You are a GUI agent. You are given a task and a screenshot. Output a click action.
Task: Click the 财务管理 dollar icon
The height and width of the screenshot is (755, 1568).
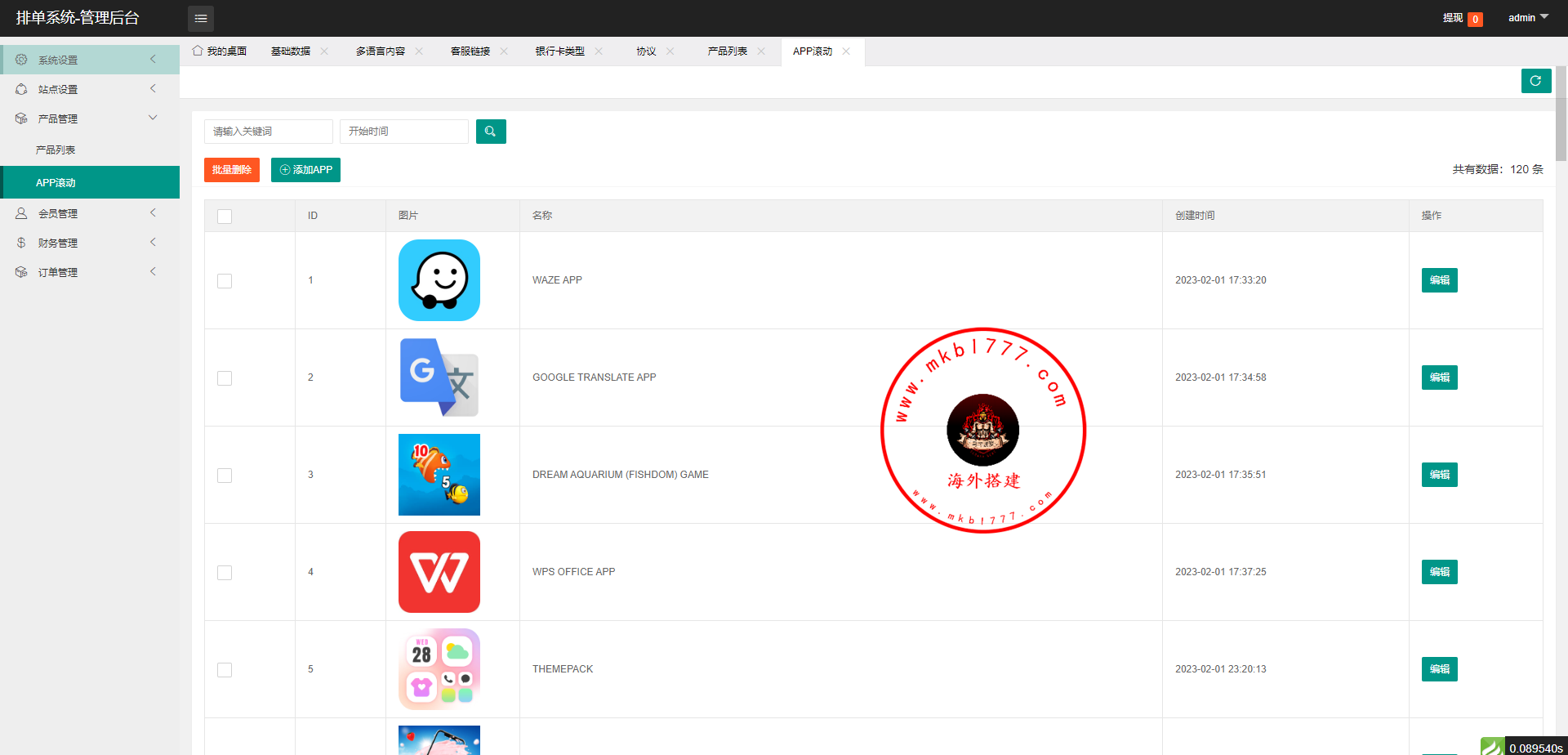pyautogui.click(x=21, y=243)
